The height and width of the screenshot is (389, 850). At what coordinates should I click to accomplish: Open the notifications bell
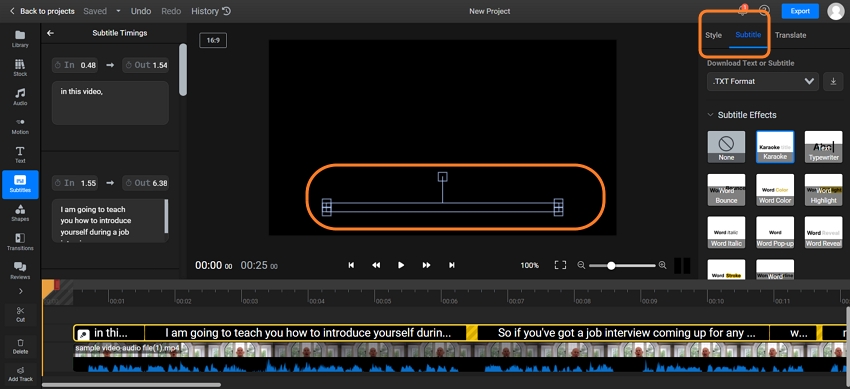pyautogui.click(x=742, y=10)
